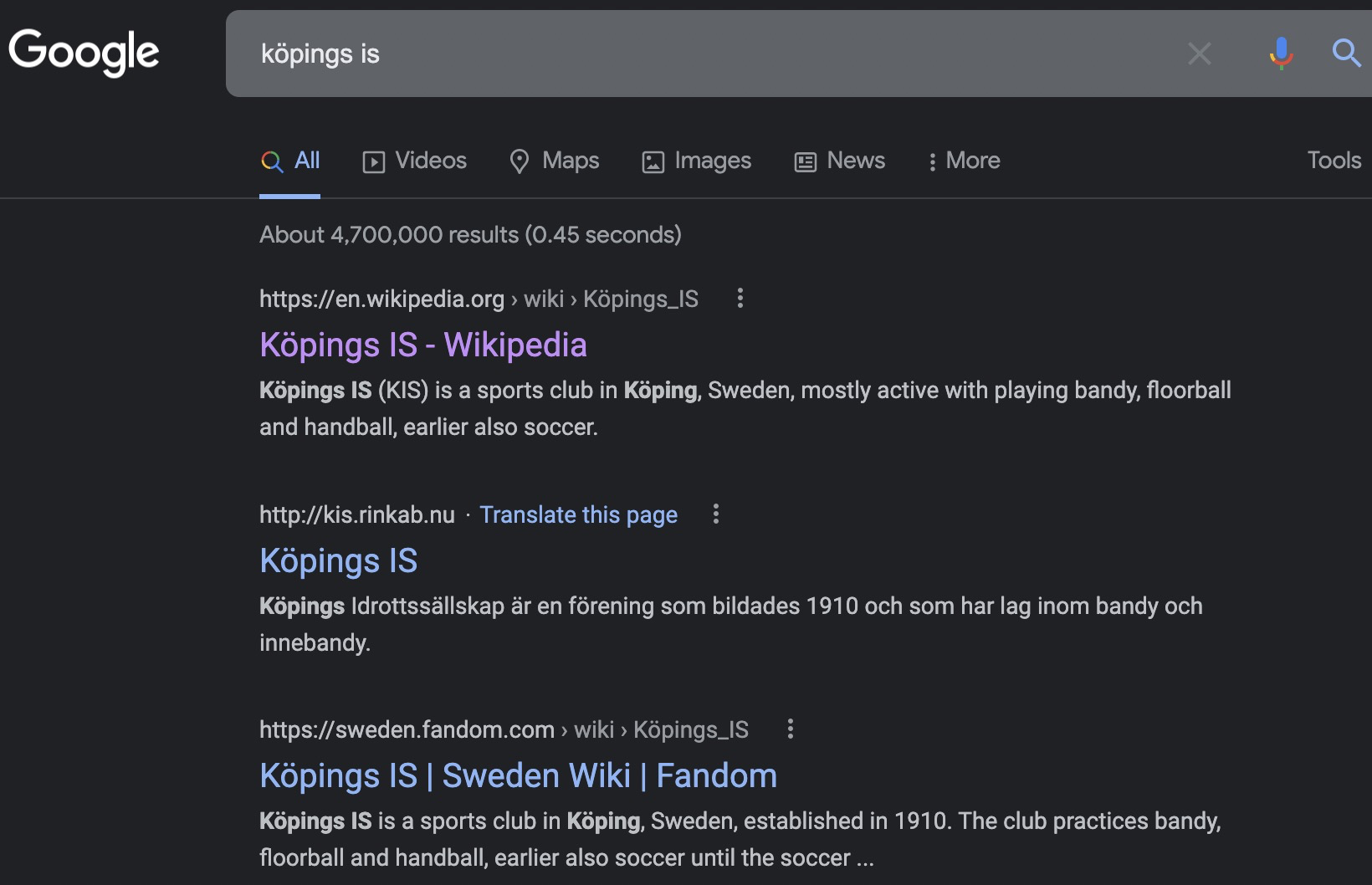Image resolution: width=1372 pixels, height=885 pixels.
Task: Open the 'Köpings IS' rinkab result link
Action: point(339,560)
